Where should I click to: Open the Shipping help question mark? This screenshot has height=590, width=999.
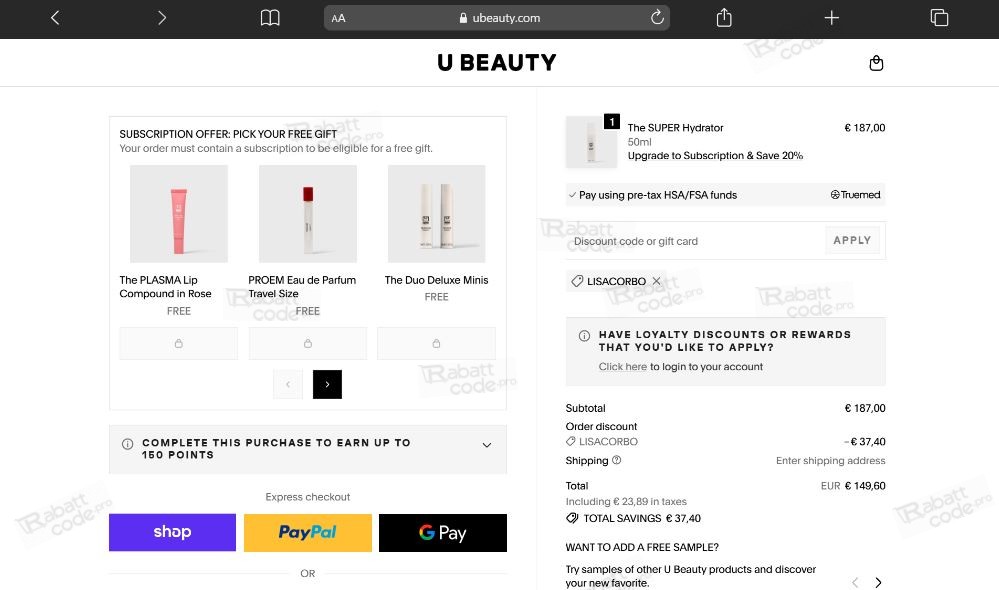click(616, 460)
